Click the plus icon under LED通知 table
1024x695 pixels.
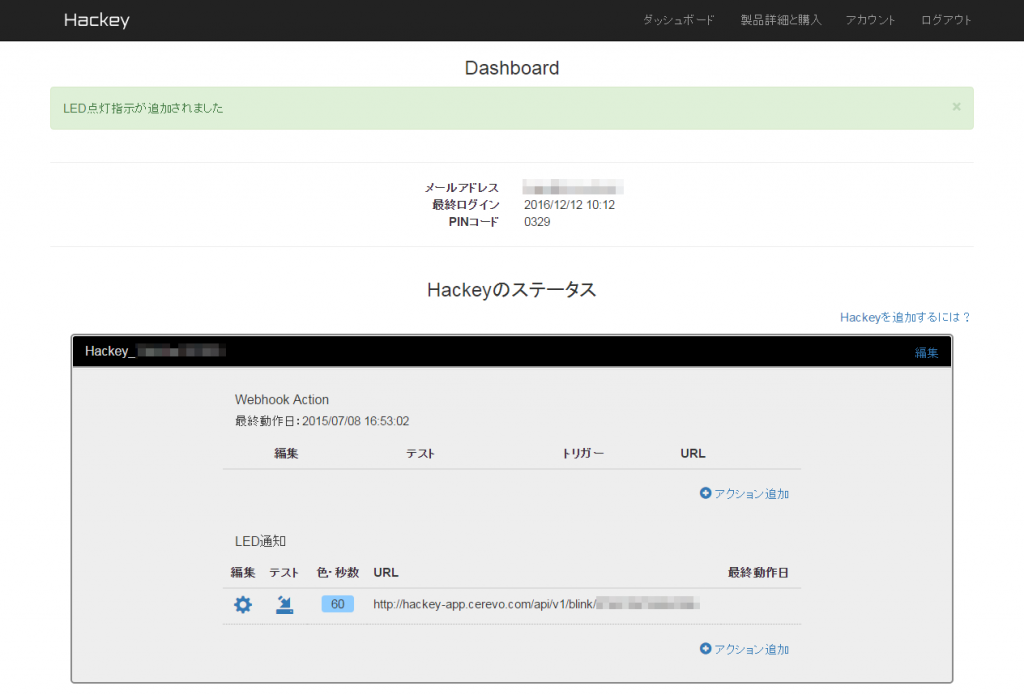705,649
